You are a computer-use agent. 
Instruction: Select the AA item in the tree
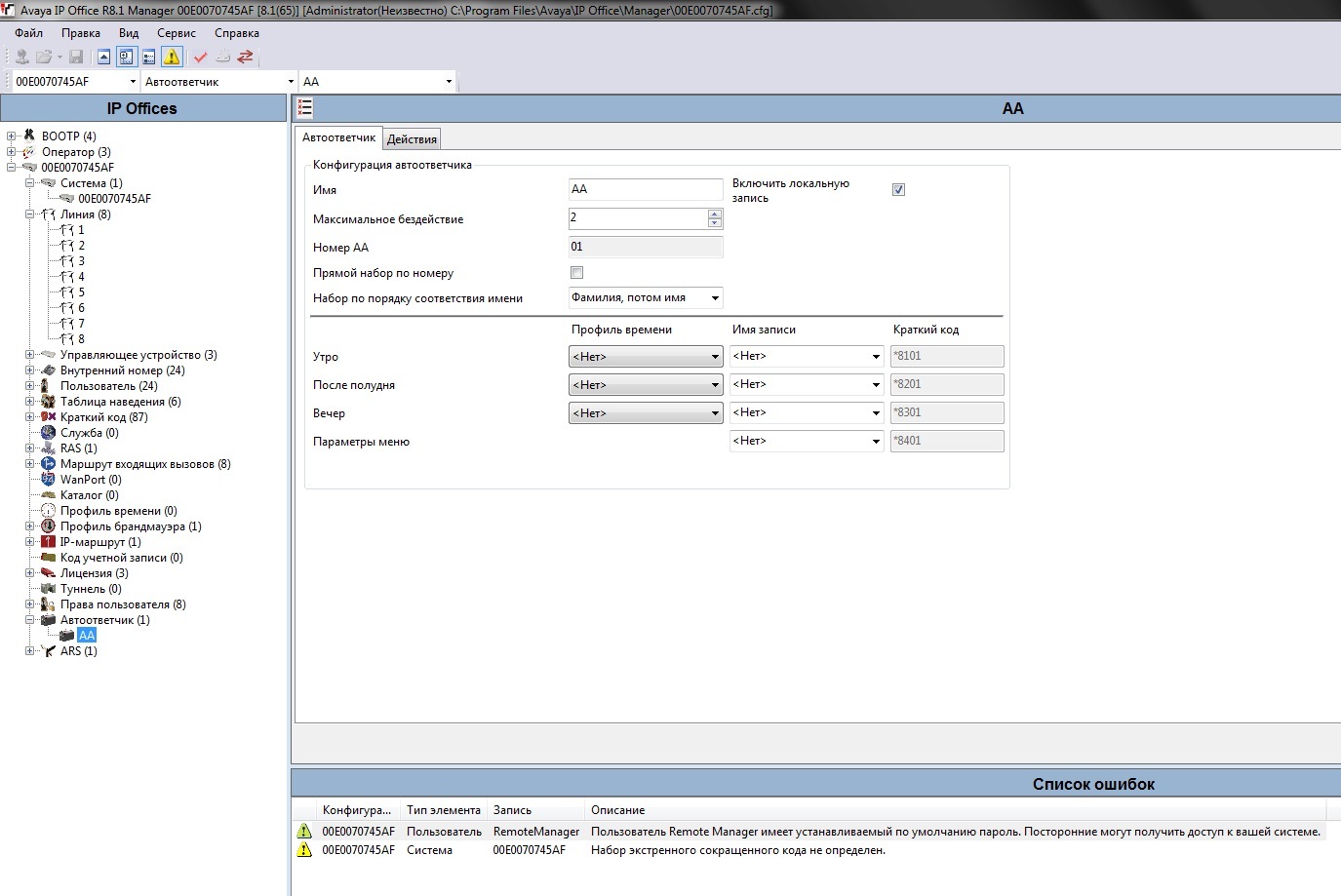(x=87, y=636)
